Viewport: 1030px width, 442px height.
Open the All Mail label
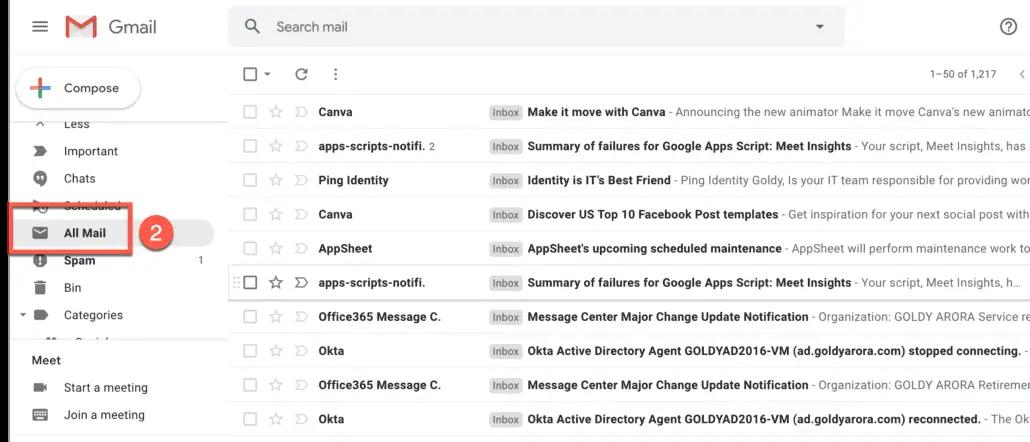85,232
